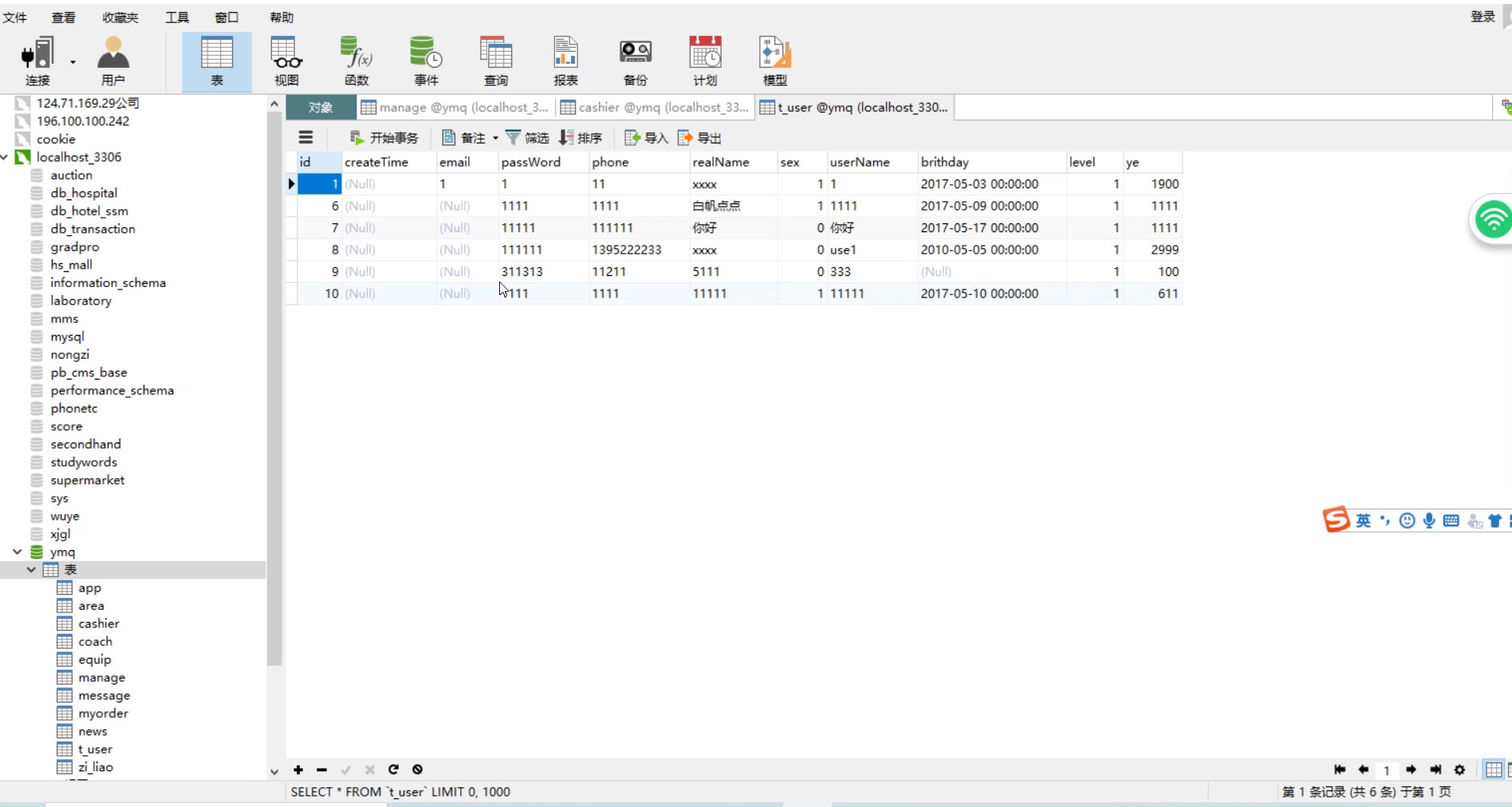Open the 工具 (Tools) menu
Screen dimensions: 1512x807
176,17
